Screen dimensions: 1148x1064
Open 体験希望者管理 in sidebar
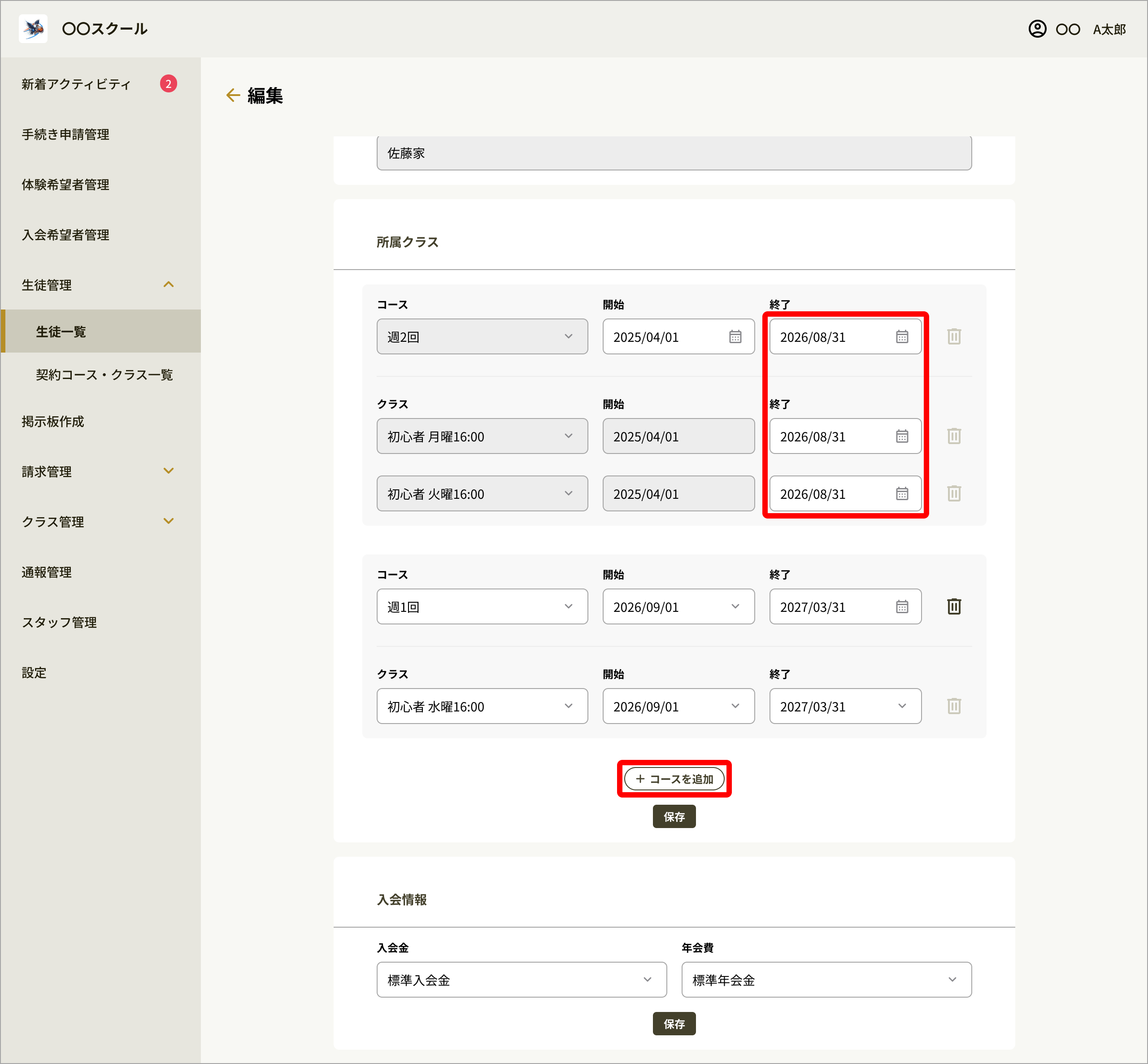[x=65, y=184]
